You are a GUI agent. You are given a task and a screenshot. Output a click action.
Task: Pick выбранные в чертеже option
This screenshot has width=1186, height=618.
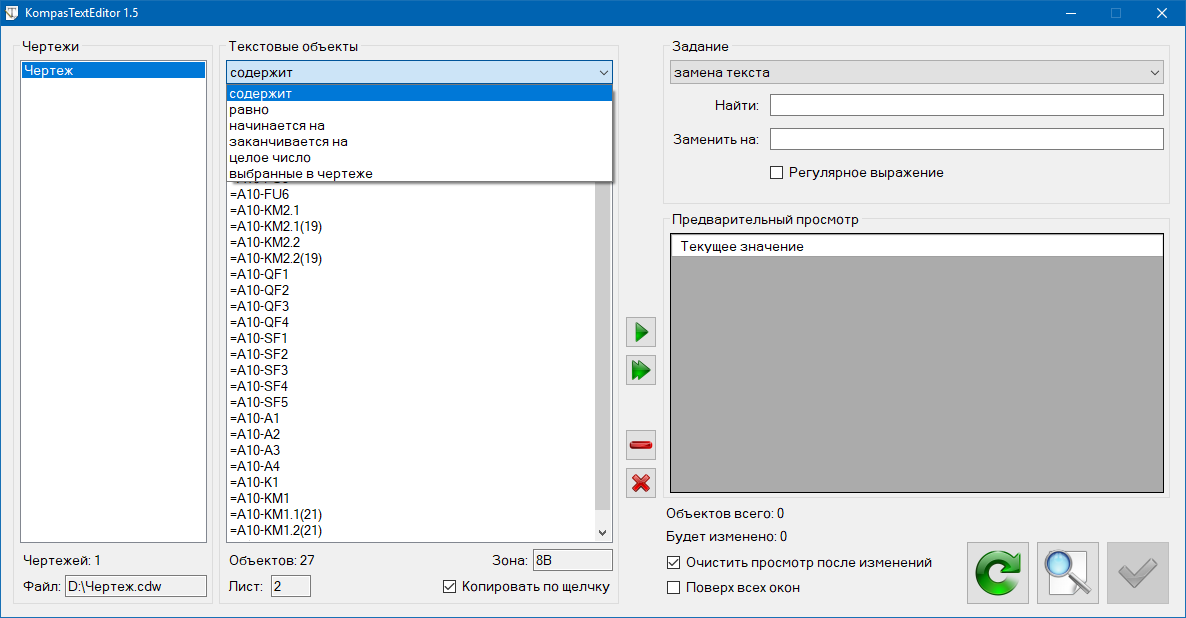coord(300,174)
